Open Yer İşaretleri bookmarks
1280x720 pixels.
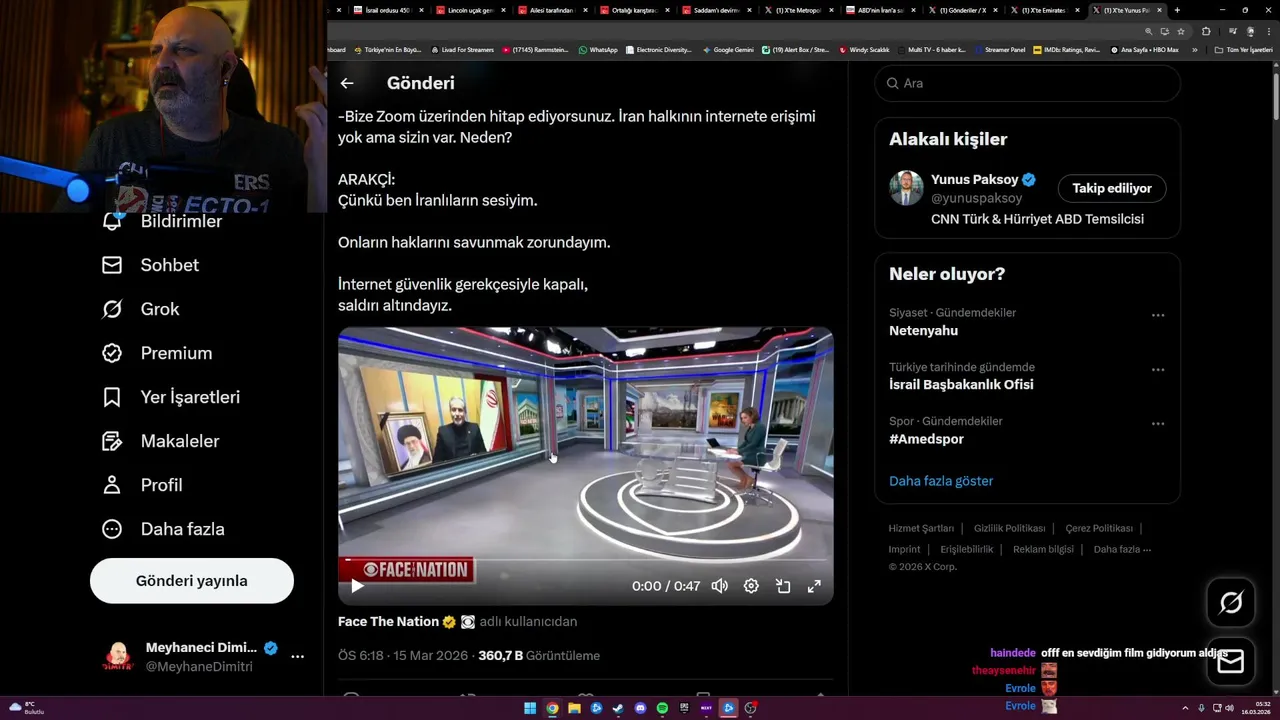point(172,397)
